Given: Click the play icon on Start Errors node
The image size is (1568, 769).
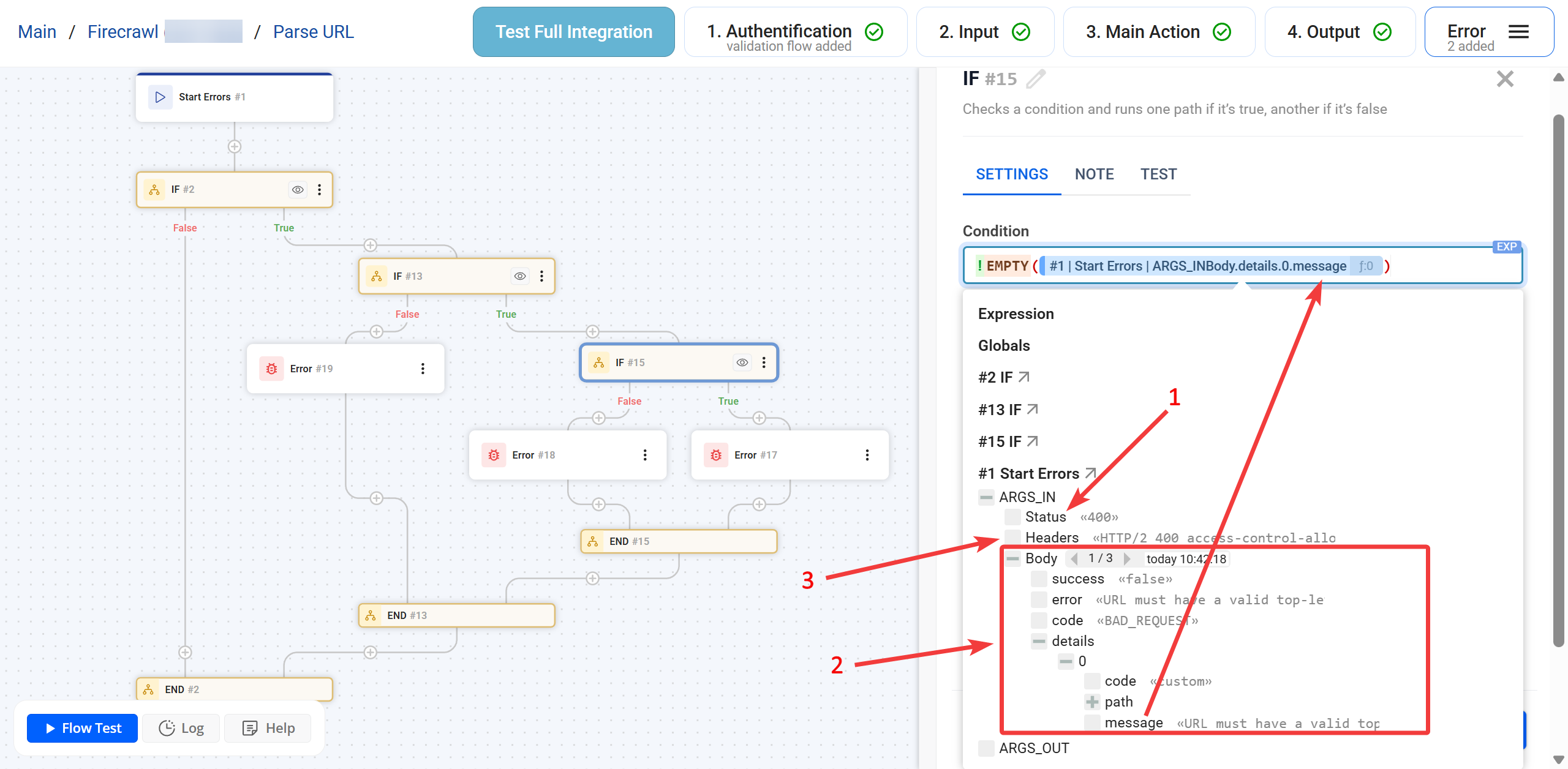Looking at the screenshot, I should [160, 97].
